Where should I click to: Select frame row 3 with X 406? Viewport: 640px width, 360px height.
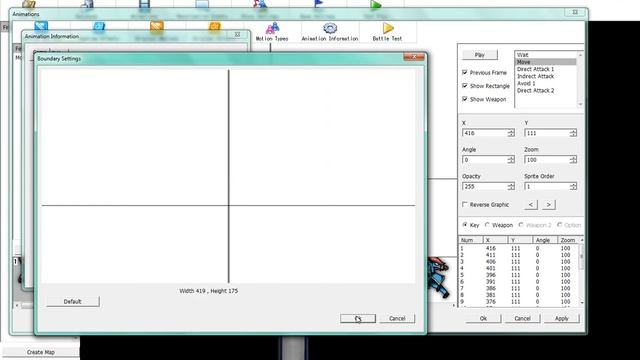click(518, 262)
